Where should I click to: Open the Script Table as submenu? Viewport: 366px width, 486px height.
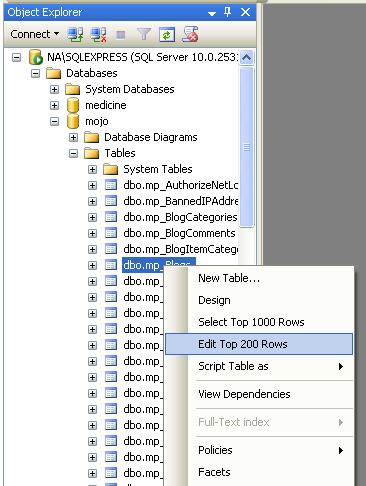[259, 366]
